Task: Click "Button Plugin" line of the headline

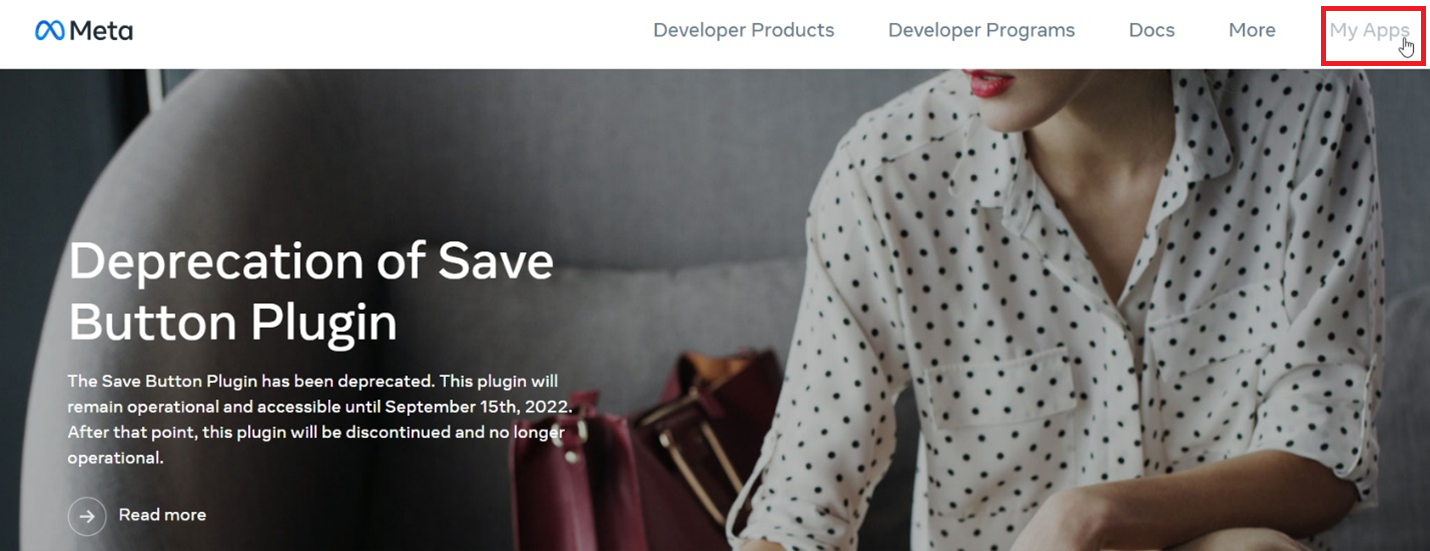Action: pos(233,322)
